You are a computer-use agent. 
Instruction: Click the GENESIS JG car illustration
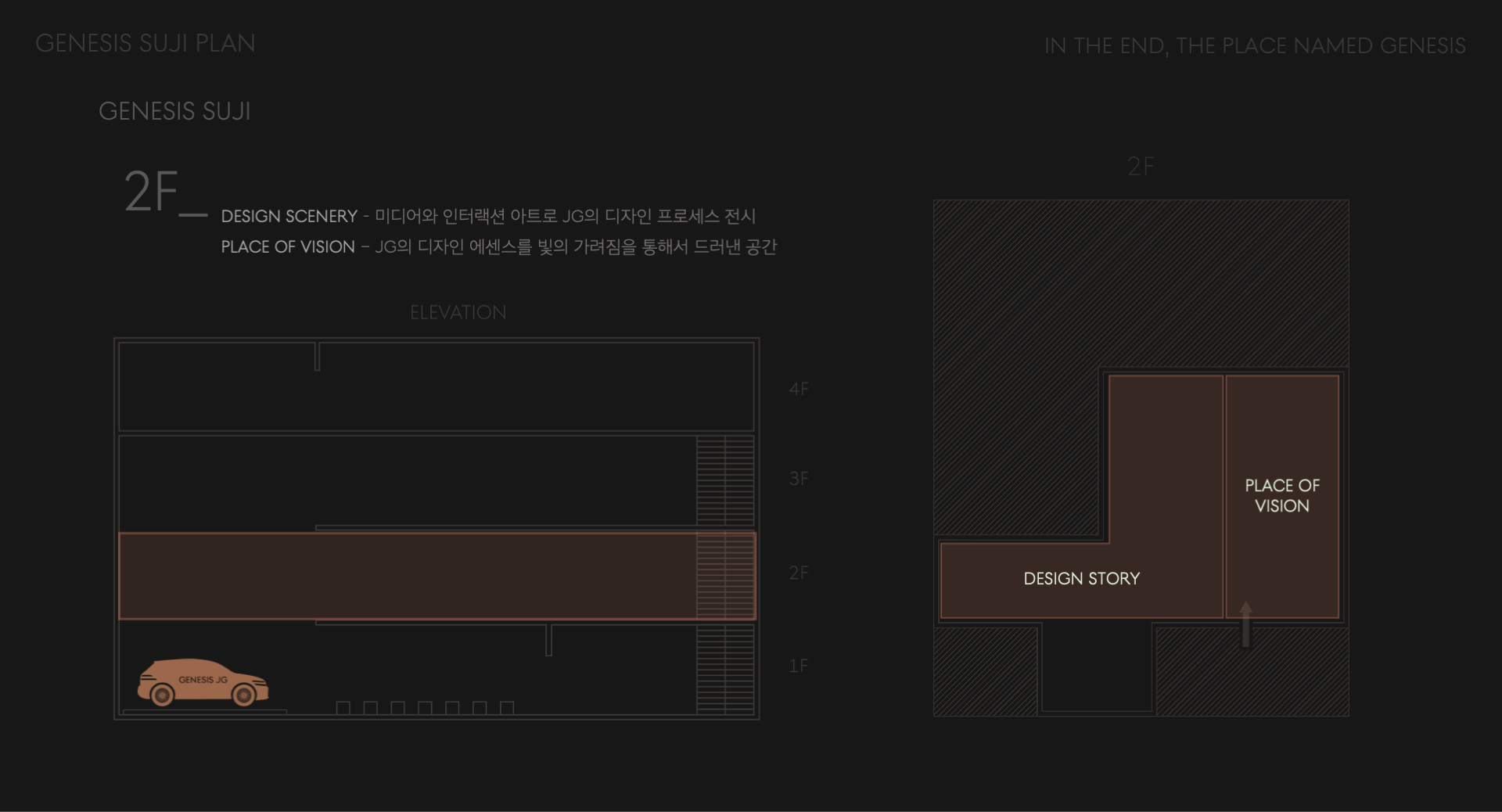click(x=203, y=682)
